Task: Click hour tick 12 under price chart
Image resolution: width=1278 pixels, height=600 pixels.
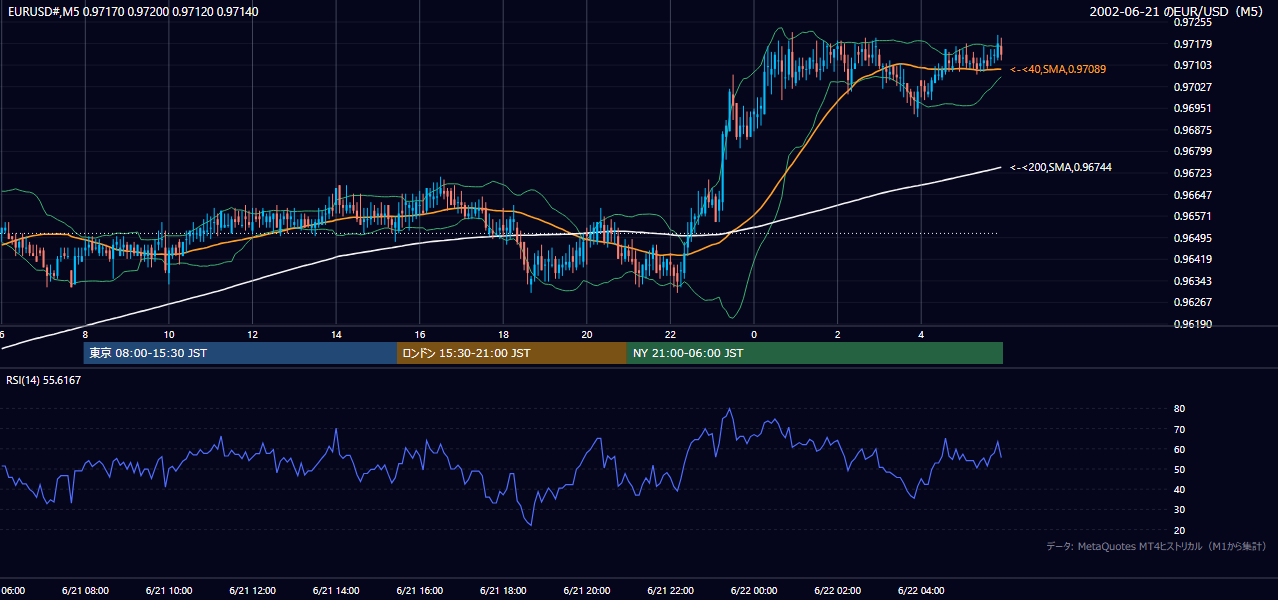Action: 252,334
